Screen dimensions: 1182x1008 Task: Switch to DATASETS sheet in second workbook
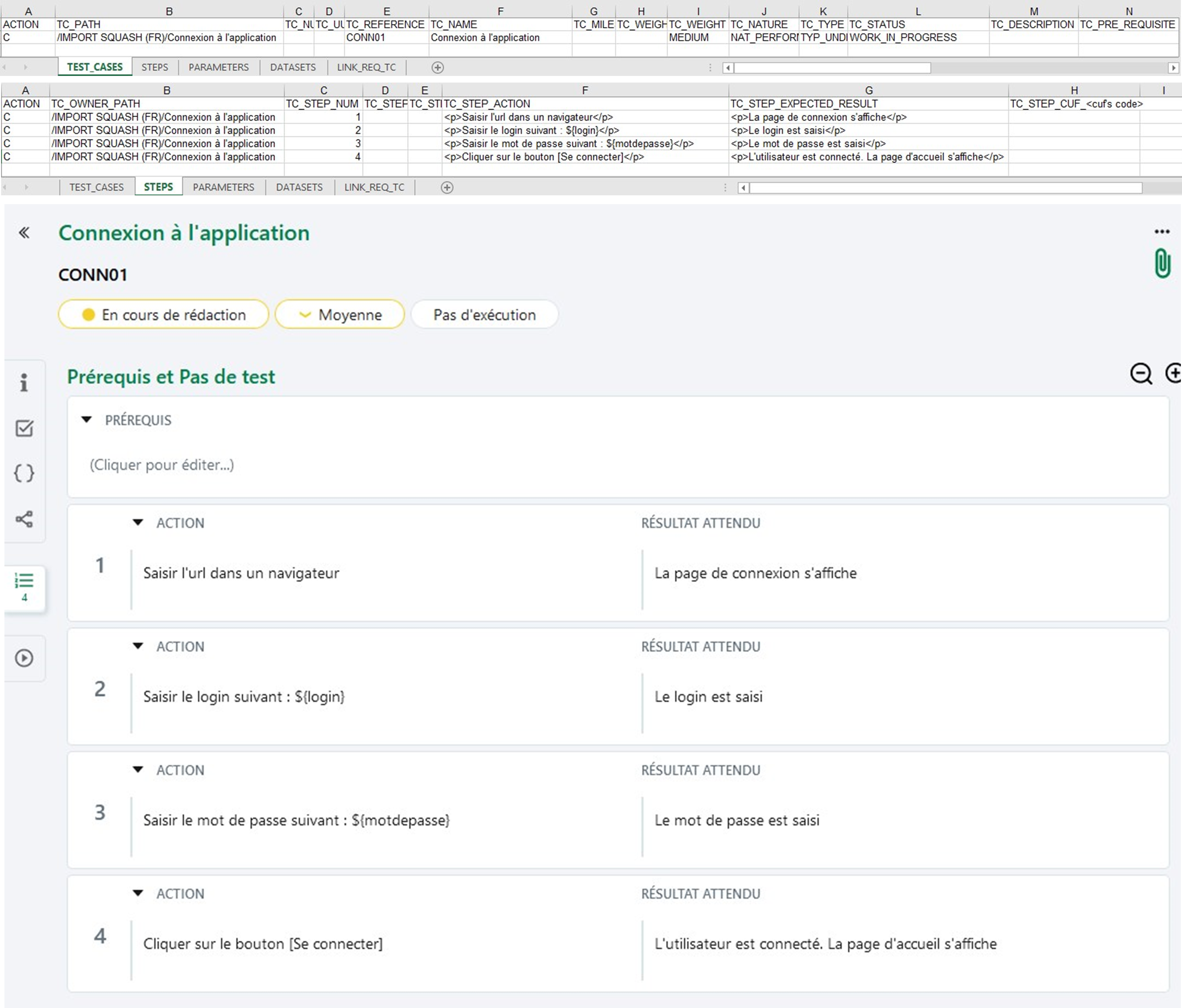point(299,188)
